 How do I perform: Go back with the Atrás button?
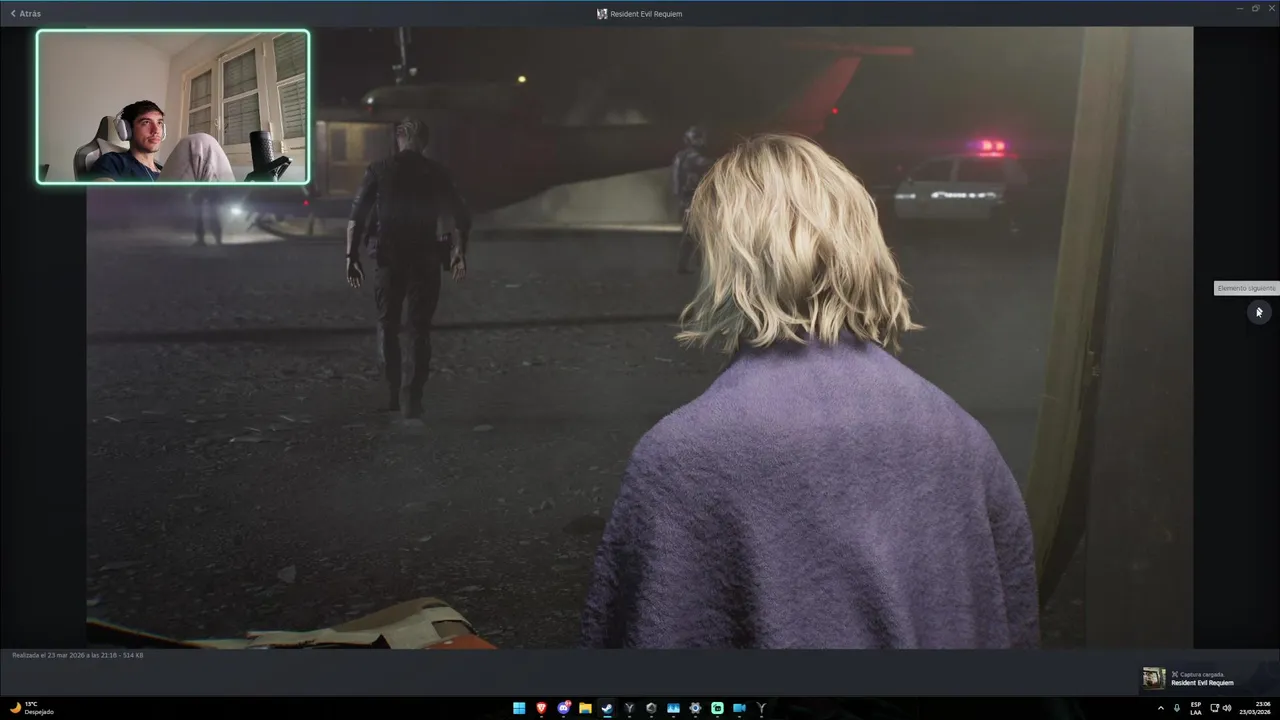pos(25,14)
